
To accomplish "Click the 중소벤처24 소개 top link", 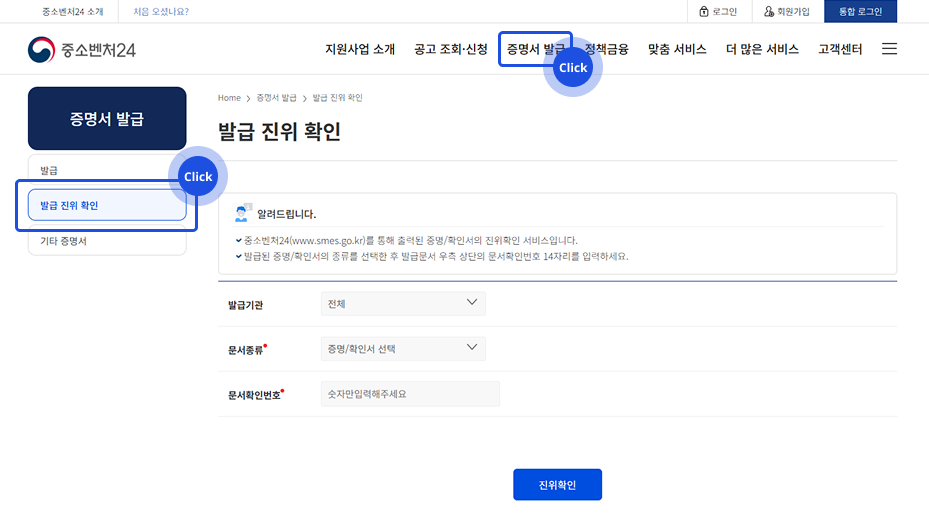I will (x=72, y=12).
